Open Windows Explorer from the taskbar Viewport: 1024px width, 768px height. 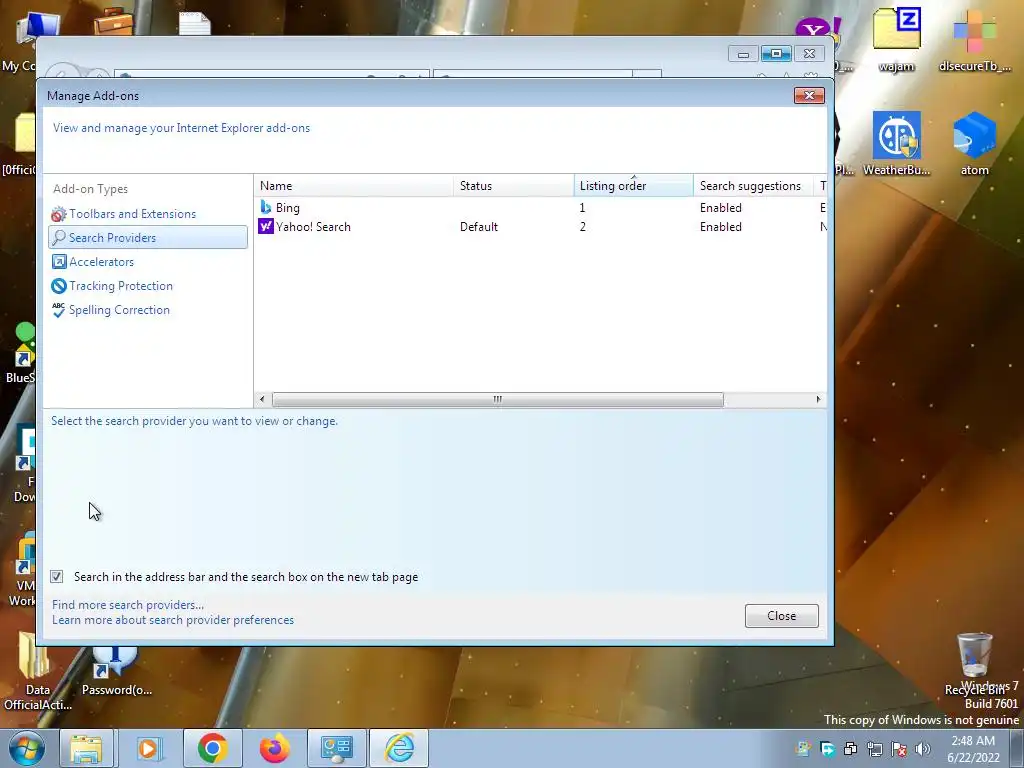[x=86, y=748]
